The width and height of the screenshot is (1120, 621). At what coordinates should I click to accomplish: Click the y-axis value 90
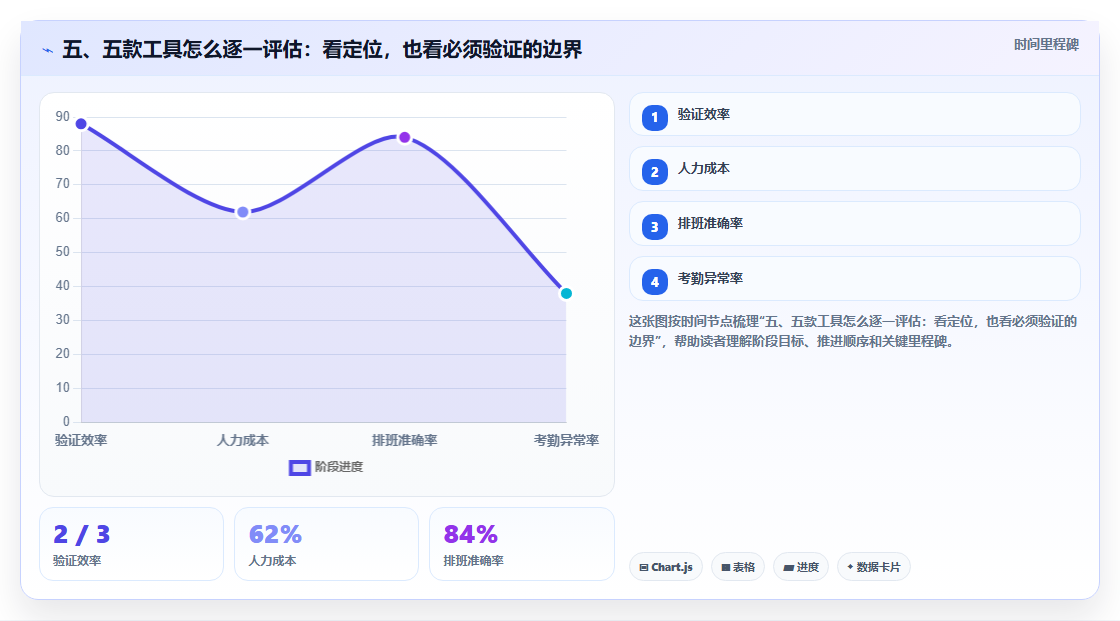[63, 116]
